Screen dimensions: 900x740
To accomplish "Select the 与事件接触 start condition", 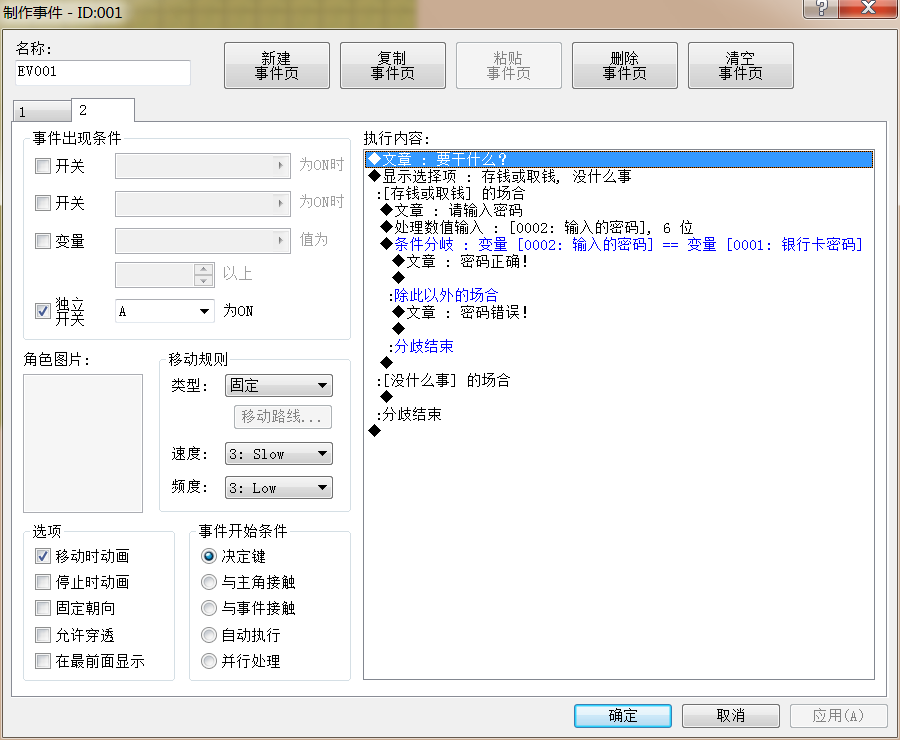I will pyautogui.click(x=209, y=607).
